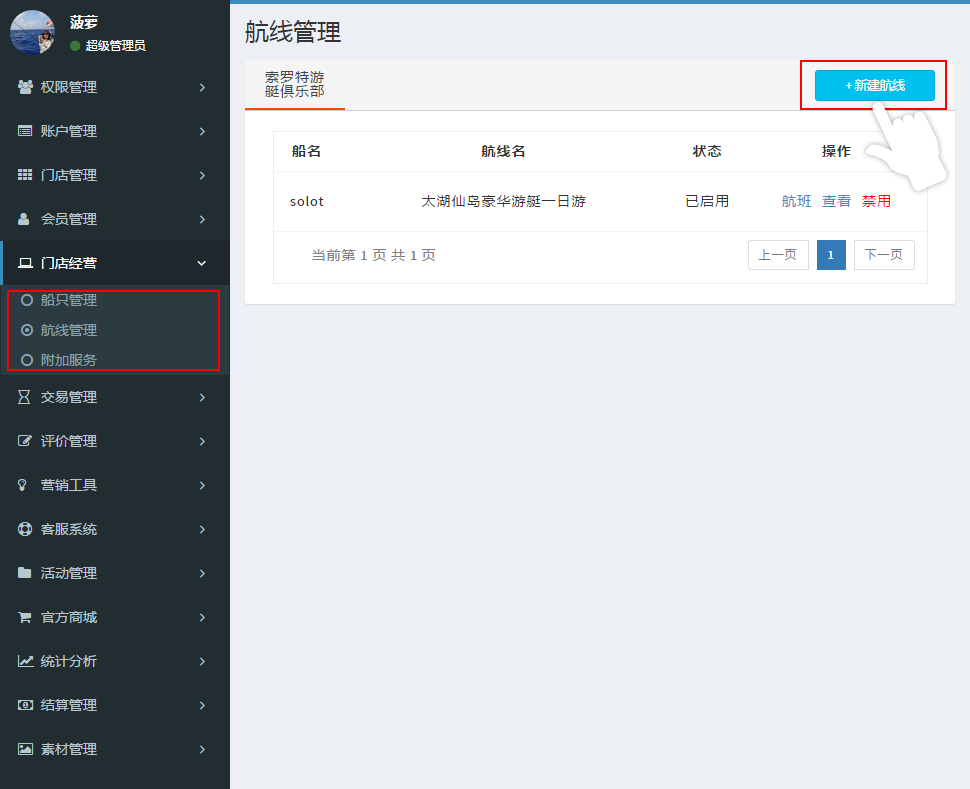Click the 官方商城 shopping cart icon
Image resolution: width=970 pixels, height=789 pixels.
pyautogui.click(x=24, y=617)
